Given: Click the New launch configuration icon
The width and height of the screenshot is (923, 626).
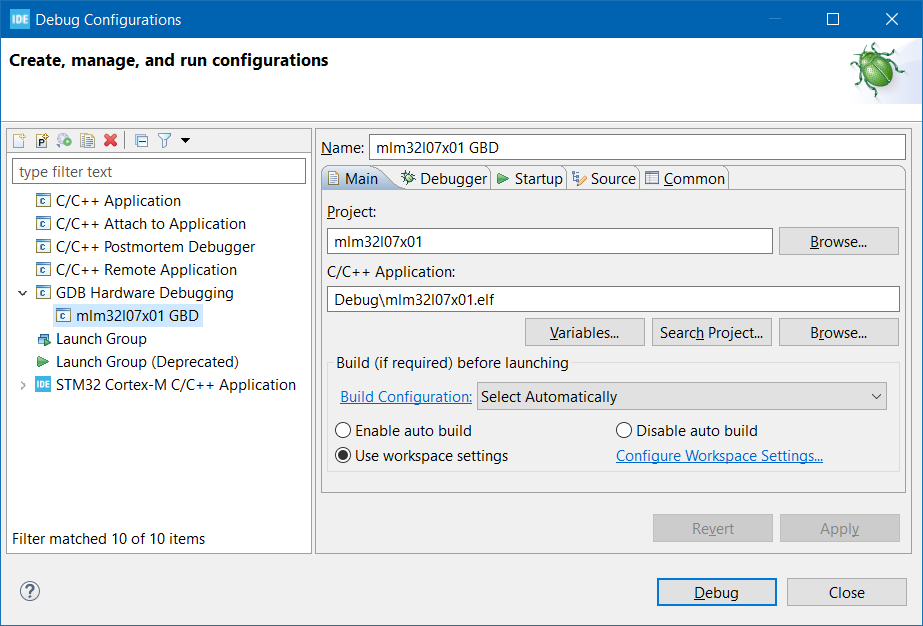Looking at the screenshot, I should tap(19, 141).
